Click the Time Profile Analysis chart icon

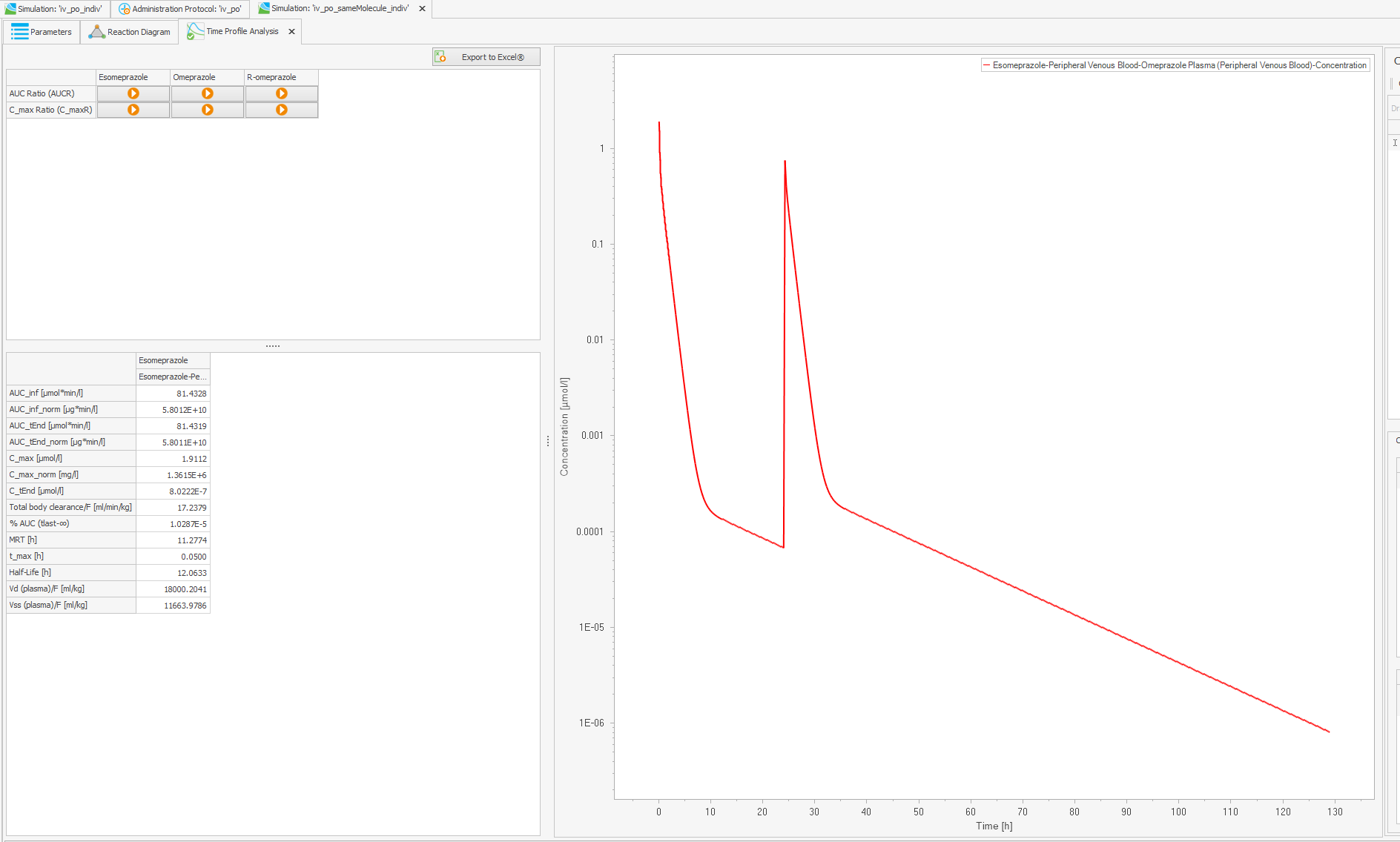[195, 31]
